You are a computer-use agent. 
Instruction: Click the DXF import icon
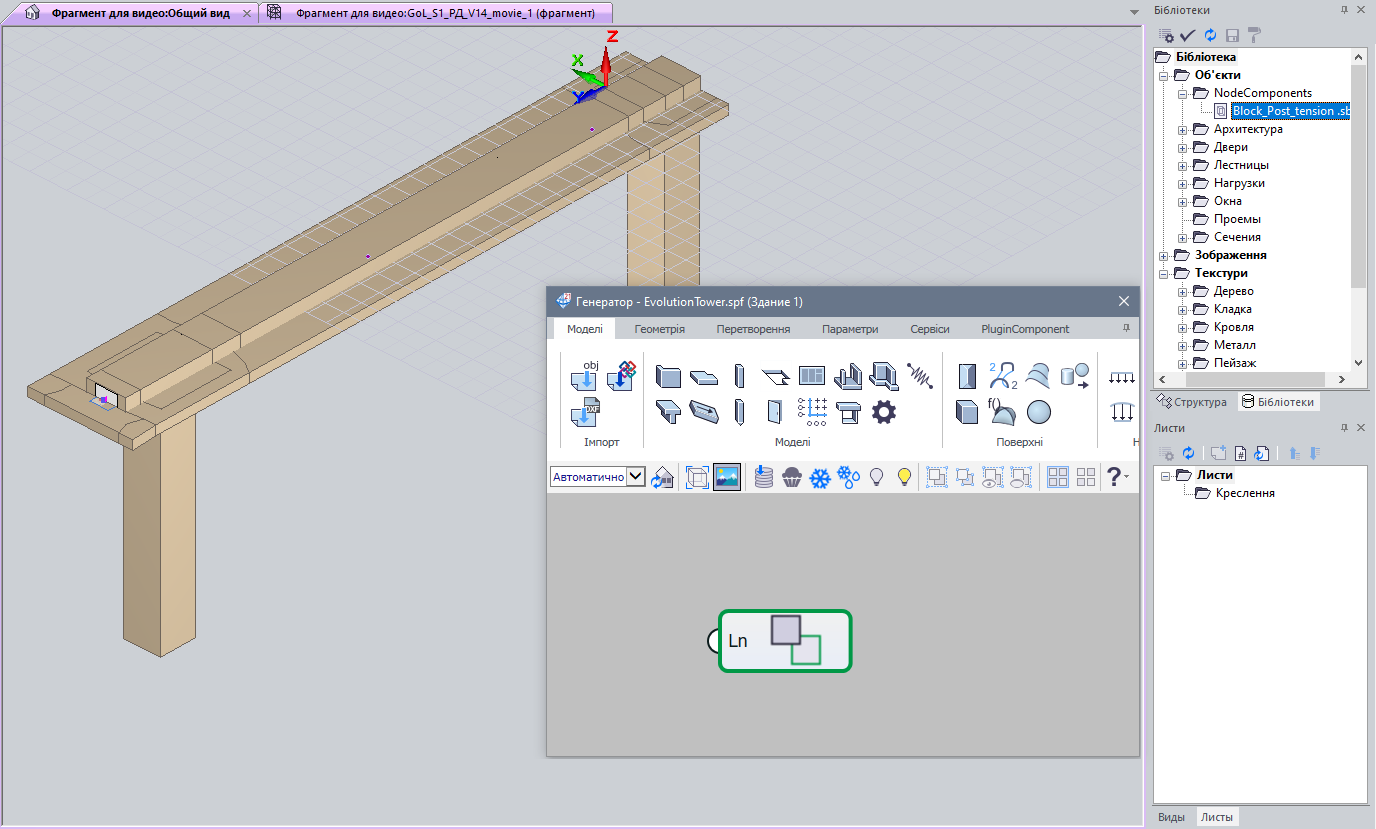click(584, 412)
